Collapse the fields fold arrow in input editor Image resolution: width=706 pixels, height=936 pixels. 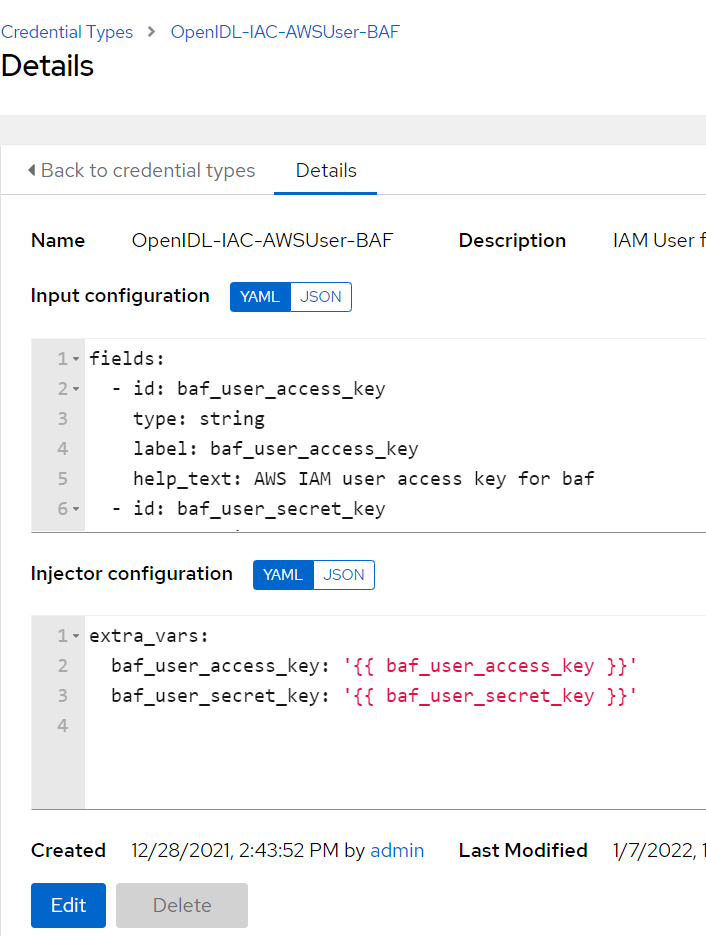click(76, 359)
